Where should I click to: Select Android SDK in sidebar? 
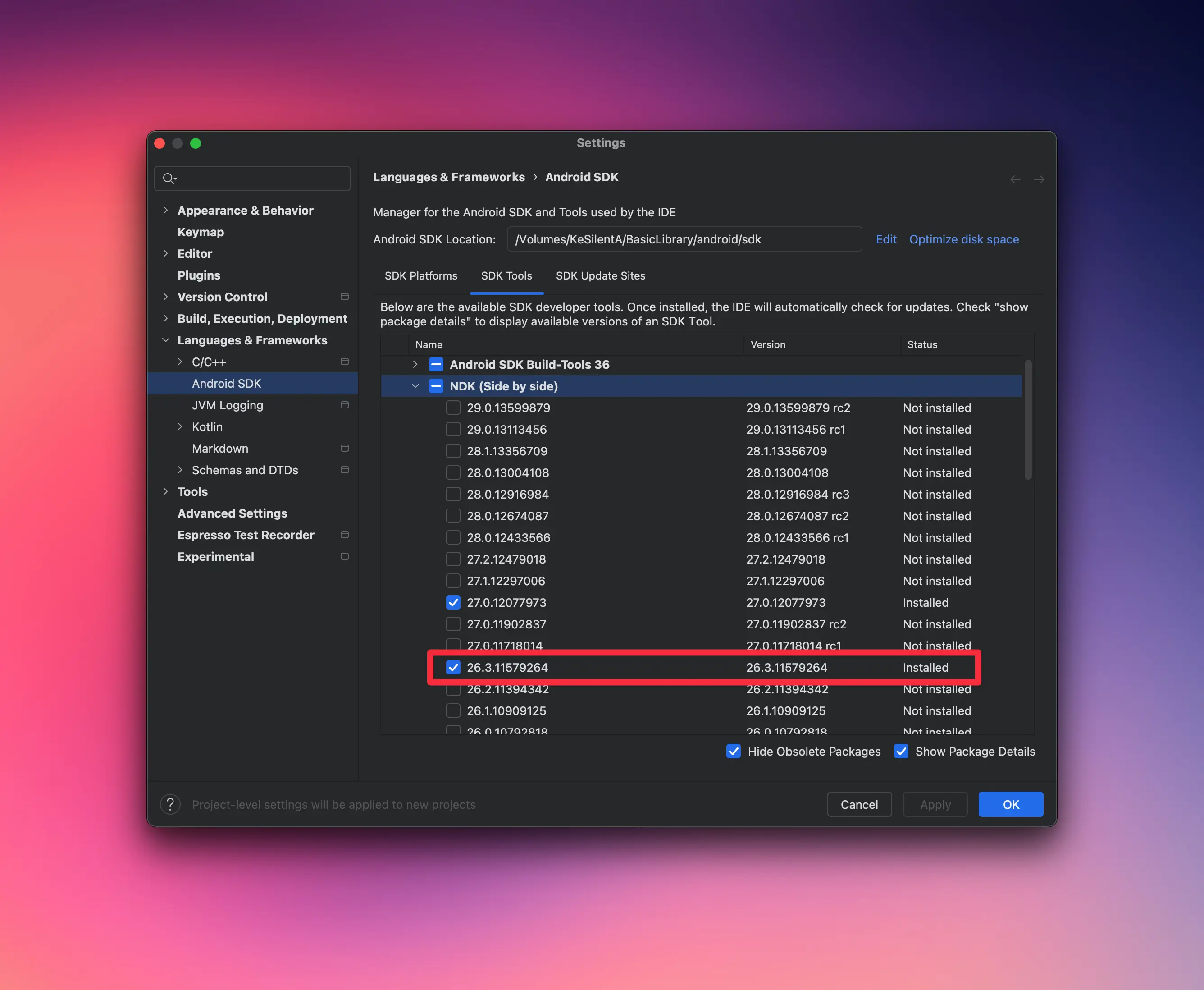coord(252,383)
